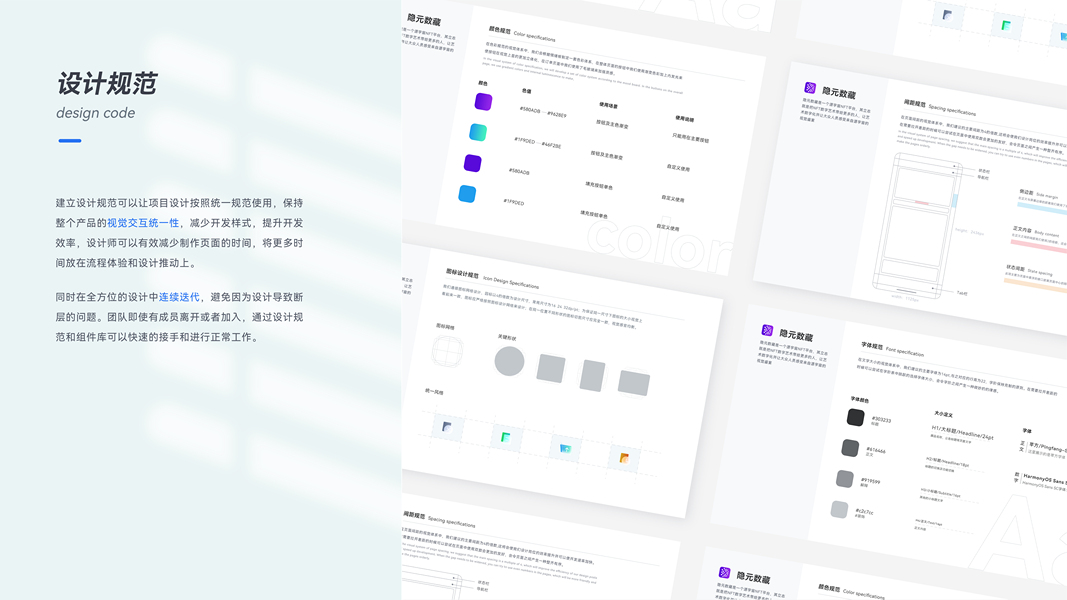This screenshot has width=1067, height=600.
Task: Click the phone wireframe in the spacing card
Action: 919,225
